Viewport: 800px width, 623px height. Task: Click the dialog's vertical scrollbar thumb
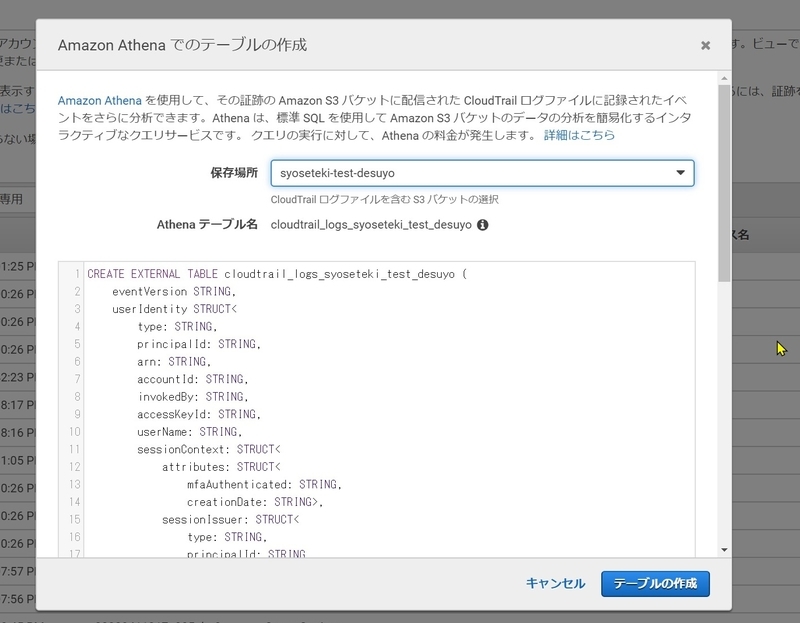tap(724, 183)
